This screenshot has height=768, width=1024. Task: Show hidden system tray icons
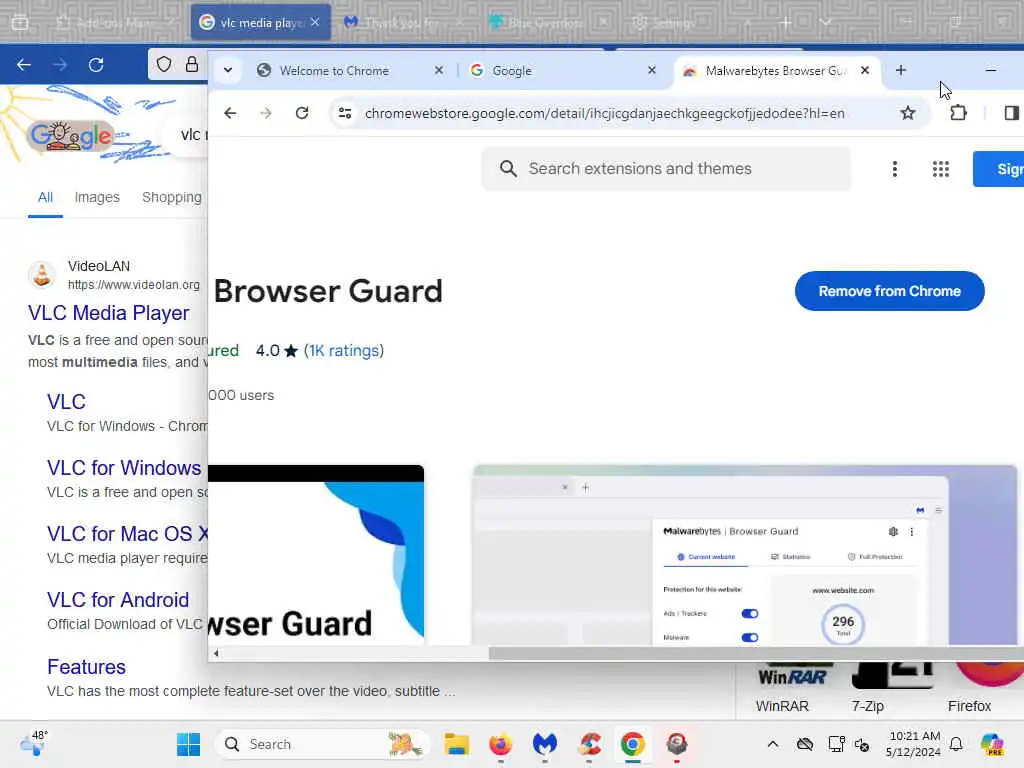coord(773,744)
